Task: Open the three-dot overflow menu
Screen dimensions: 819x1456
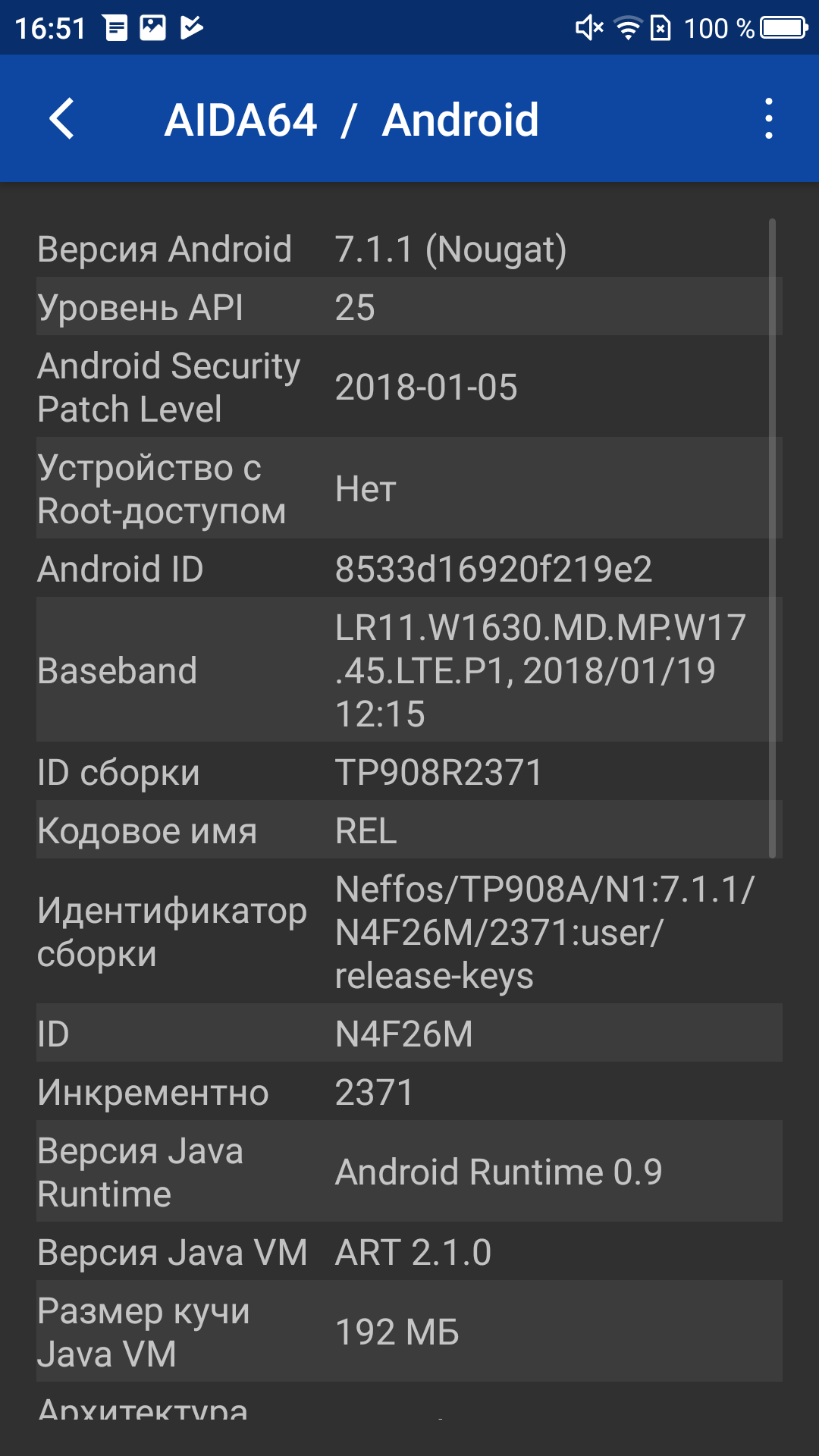Action: (769, 119)
